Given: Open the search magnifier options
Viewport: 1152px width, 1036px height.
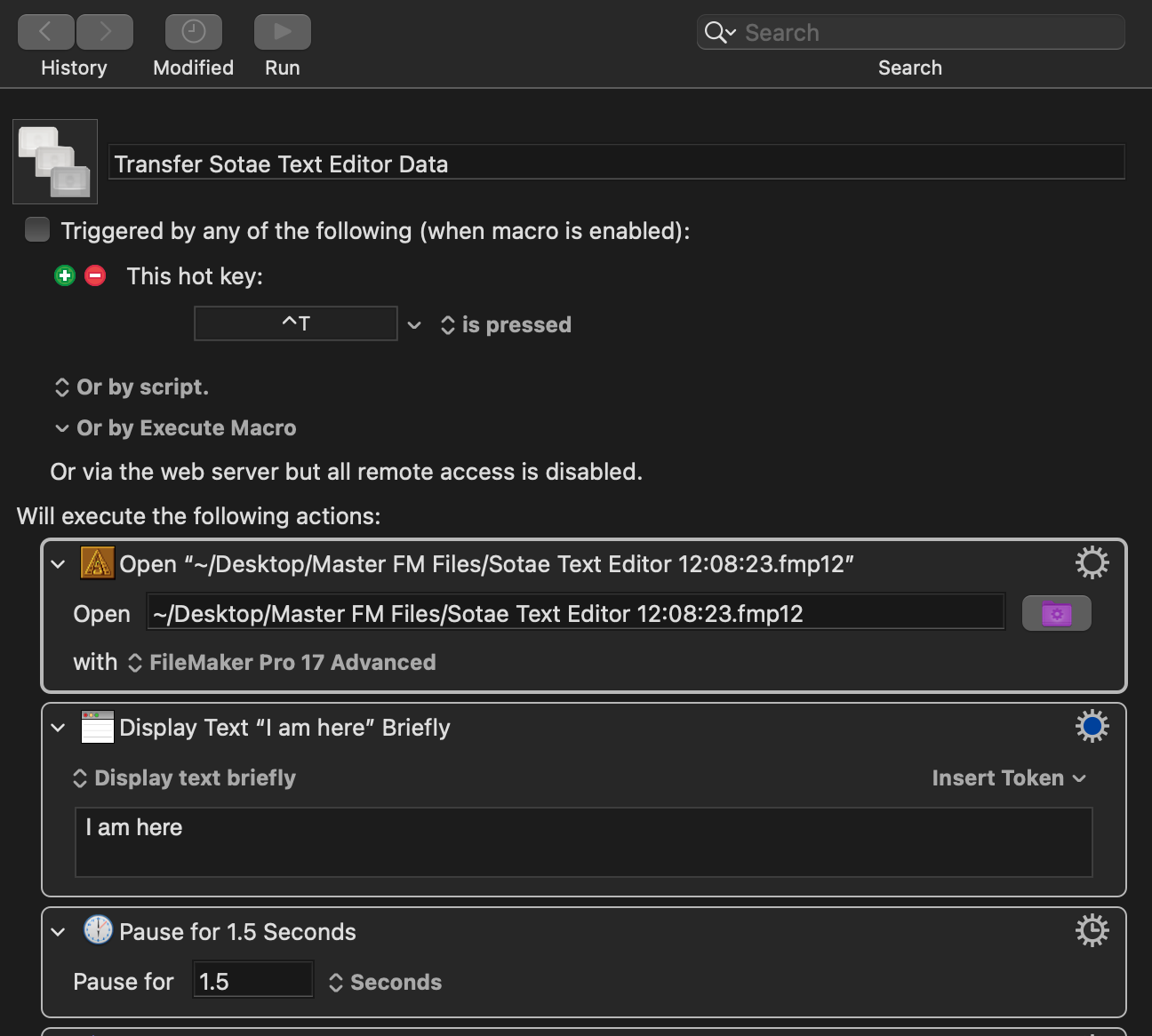Looking at the screenshot, I should [720, 33].
